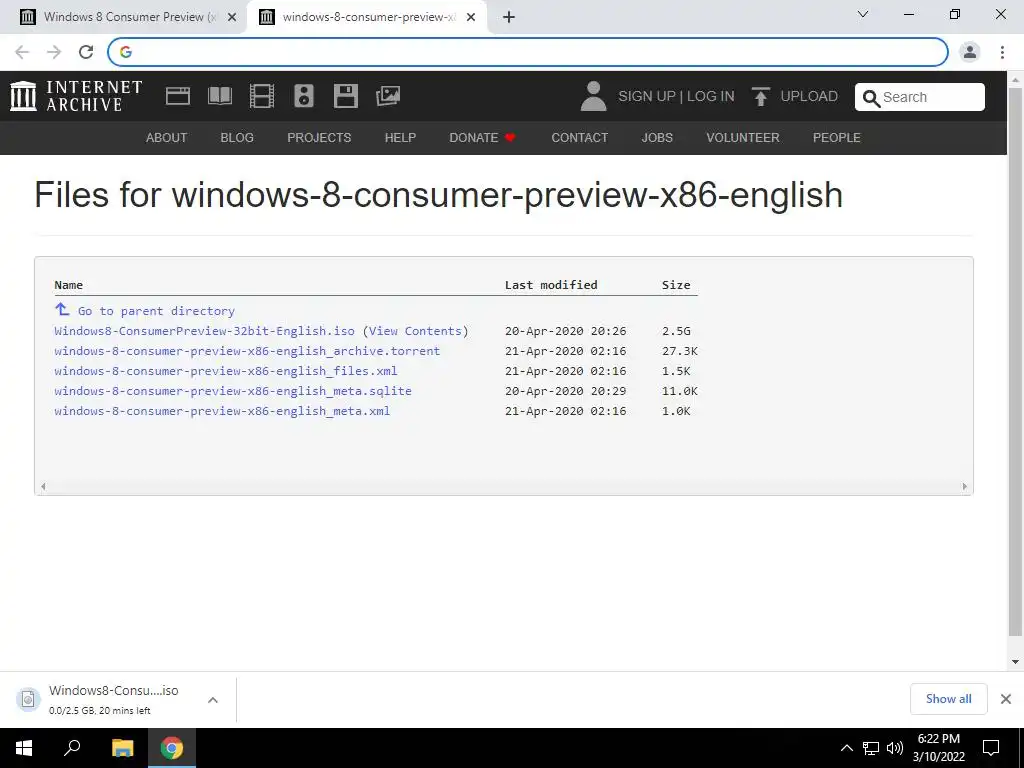1024x768 pixels.
Task: Click the file list left scroll arrow
Action: tap(43, 487)
